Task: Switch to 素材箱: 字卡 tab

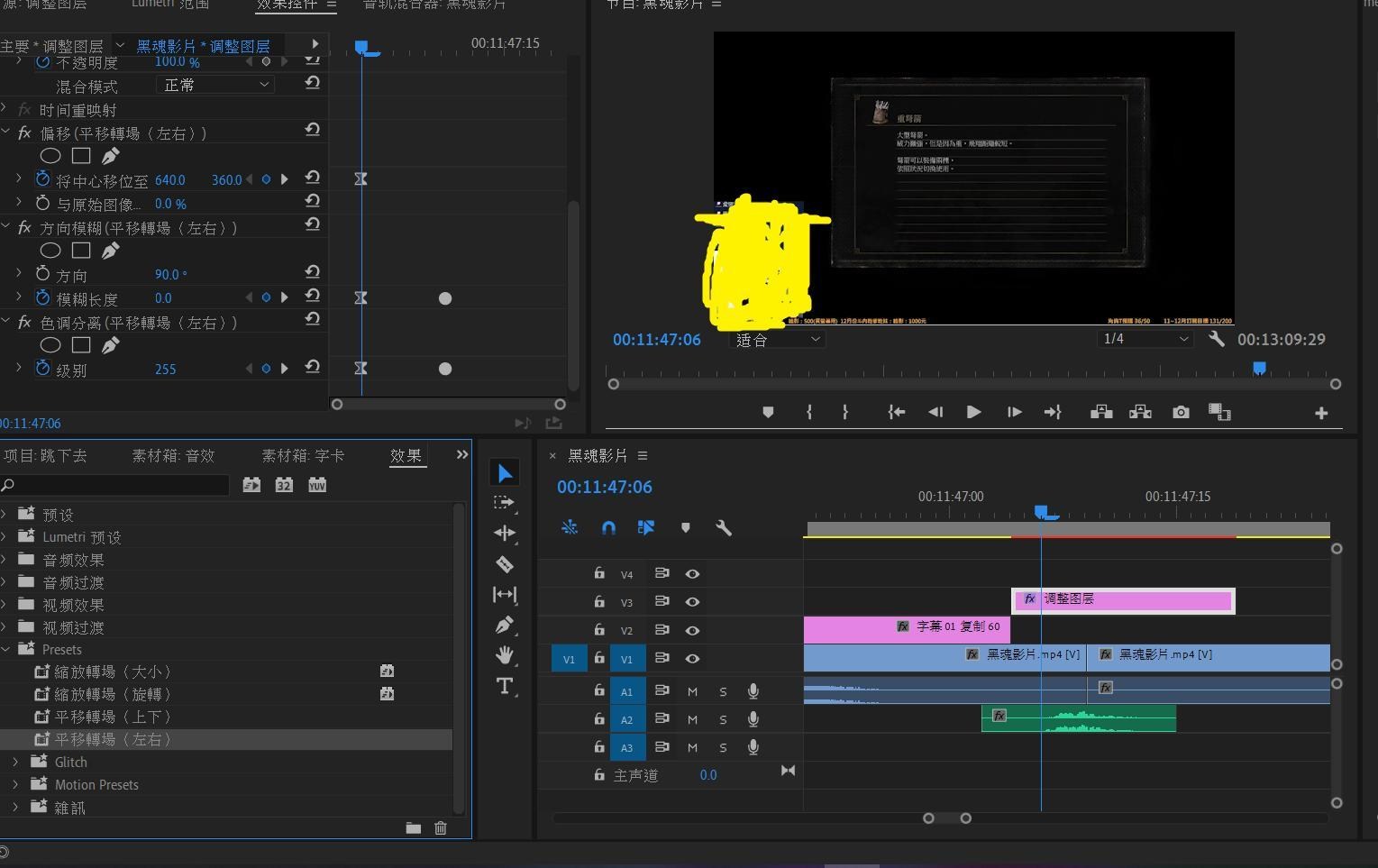Action: click(x=303, y=456)
